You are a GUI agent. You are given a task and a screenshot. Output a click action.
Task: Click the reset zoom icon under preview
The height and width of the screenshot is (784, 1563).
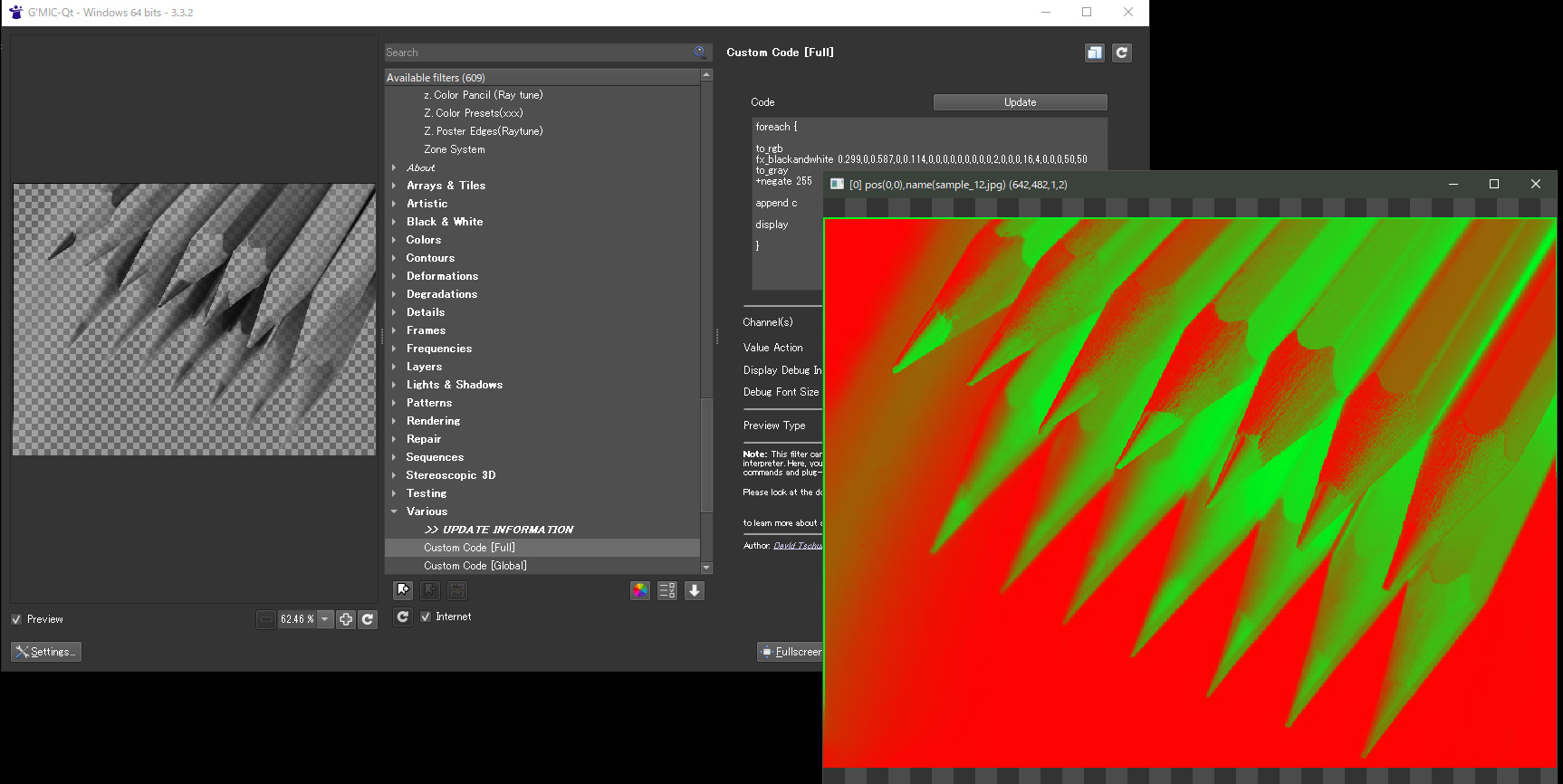(x=368, y=619)
